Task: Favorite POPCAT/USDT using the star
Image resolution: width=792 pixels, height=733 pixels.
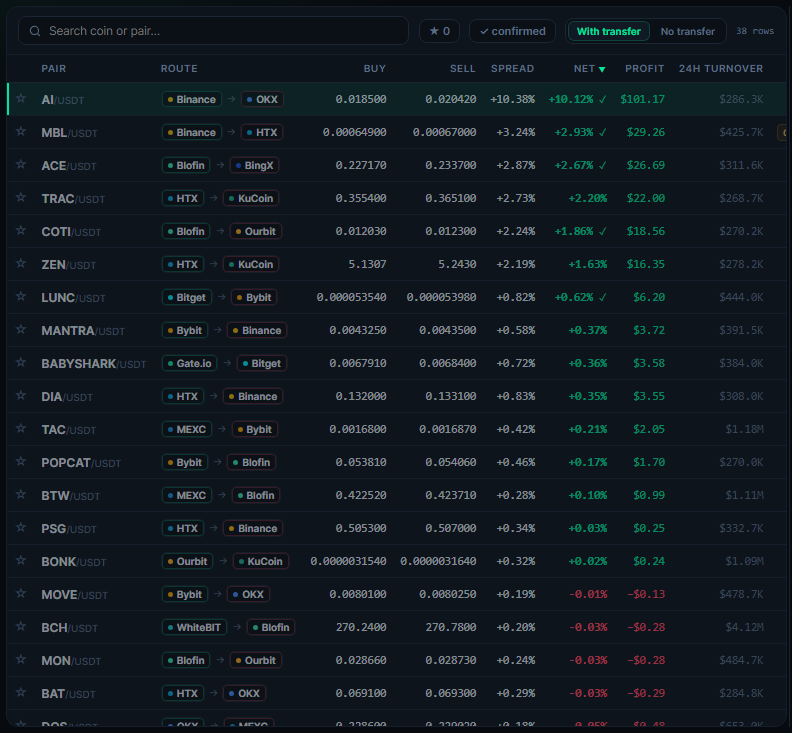Action: (x=21, y=462)
